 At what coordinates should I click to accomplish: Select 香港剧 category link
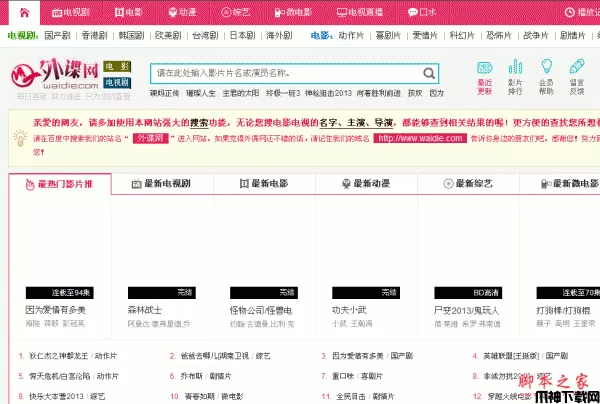point(95,36)
